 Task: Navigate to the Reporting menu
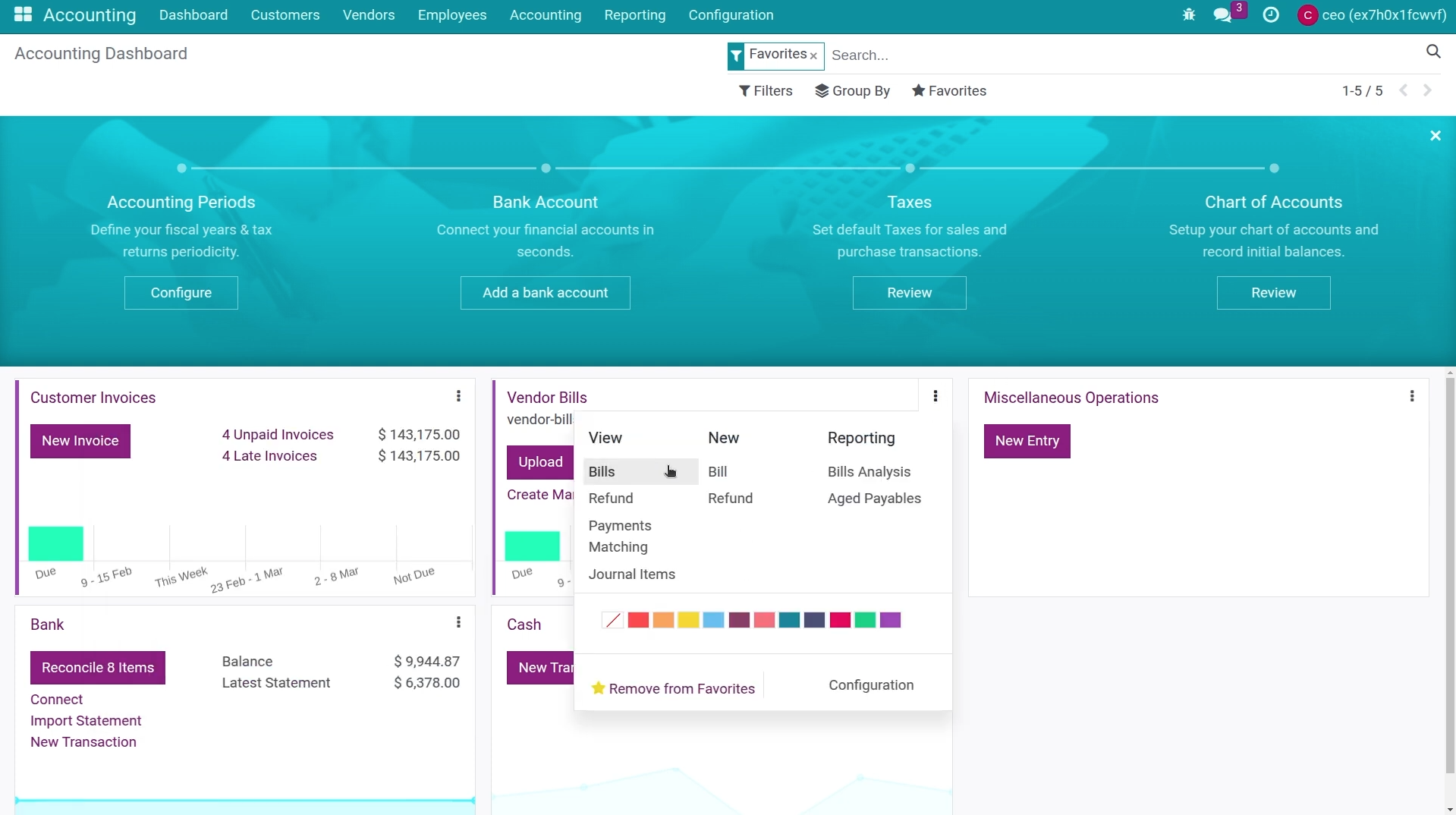click(x=634, y=14)
